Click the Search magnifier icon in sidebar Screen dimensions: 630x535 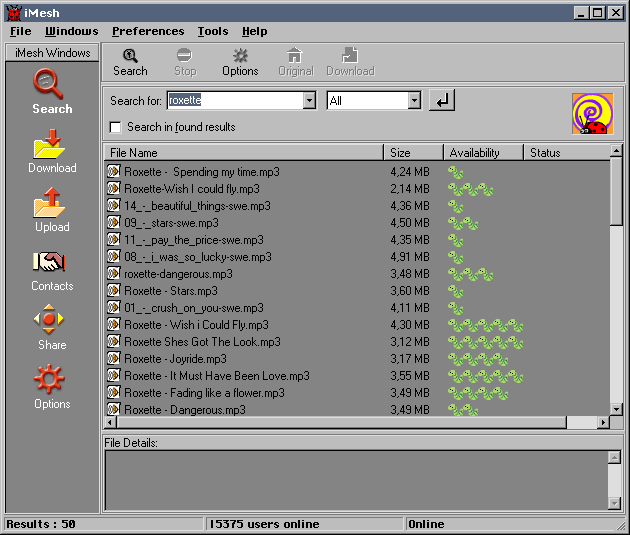click(49, 84)
